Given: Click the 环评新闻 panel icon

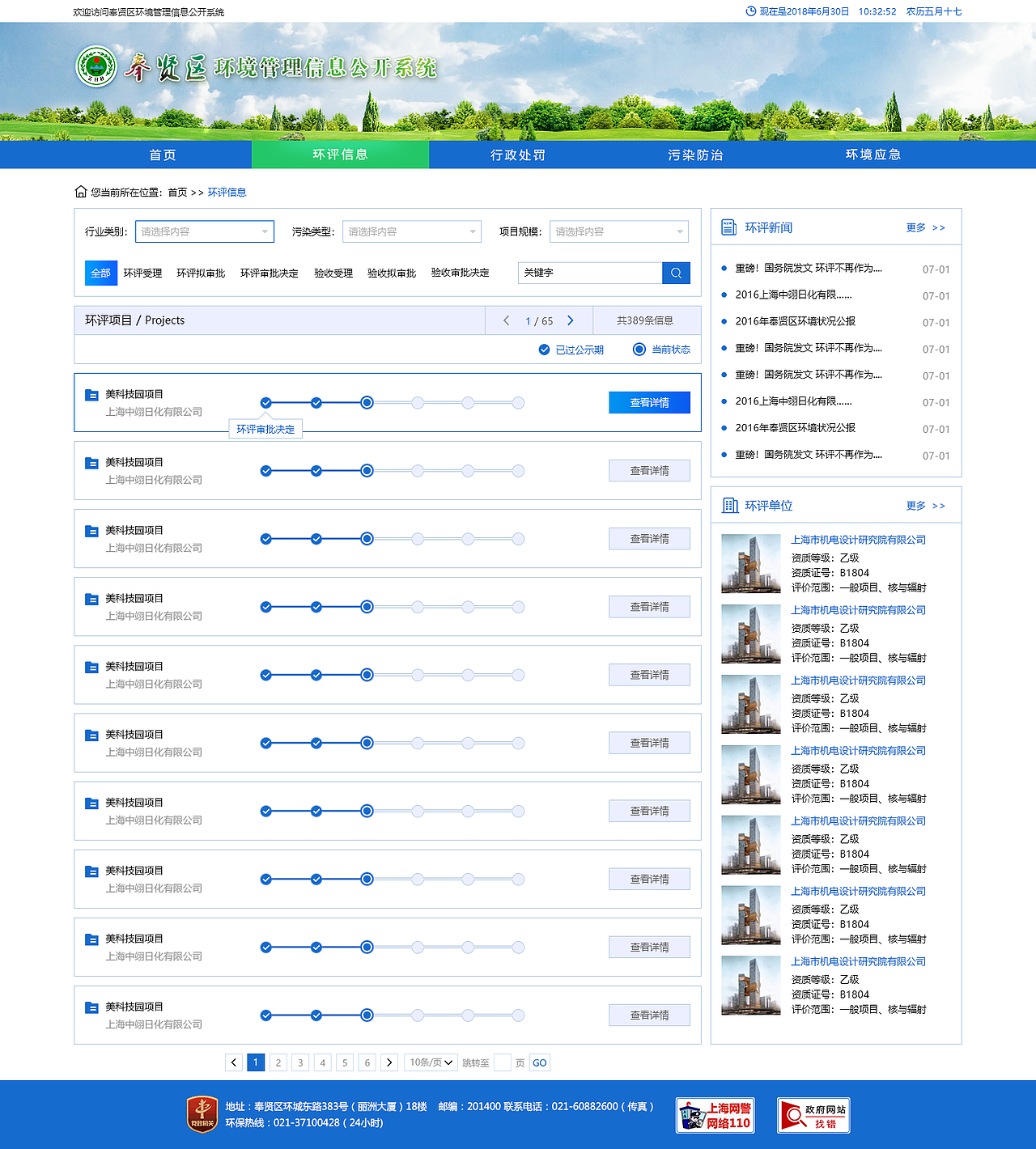Looking at the screenshot, I should pos(728,227).
